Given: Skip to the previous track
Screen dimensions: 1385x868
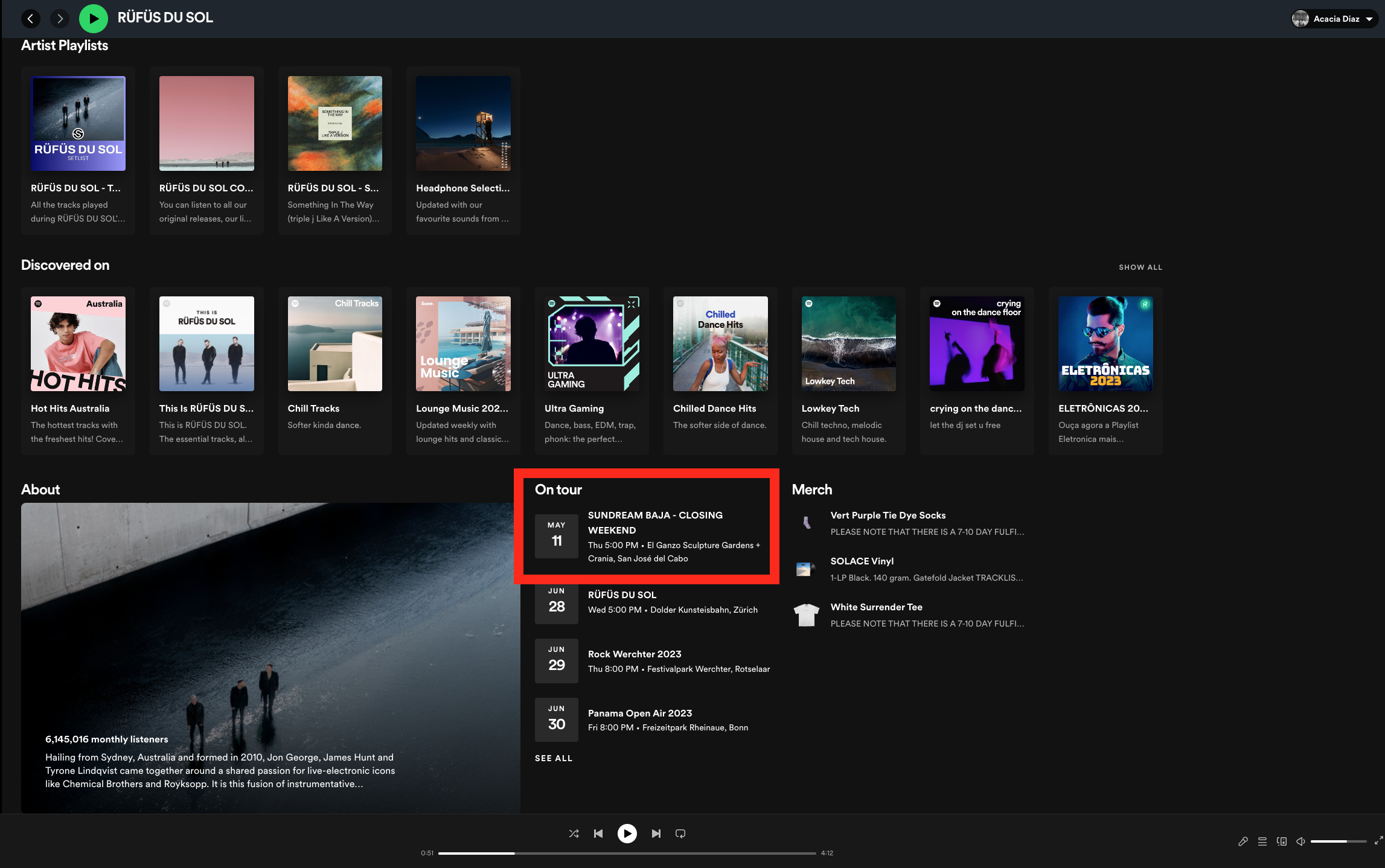Looking at the screenshot, I should (598, 834).
